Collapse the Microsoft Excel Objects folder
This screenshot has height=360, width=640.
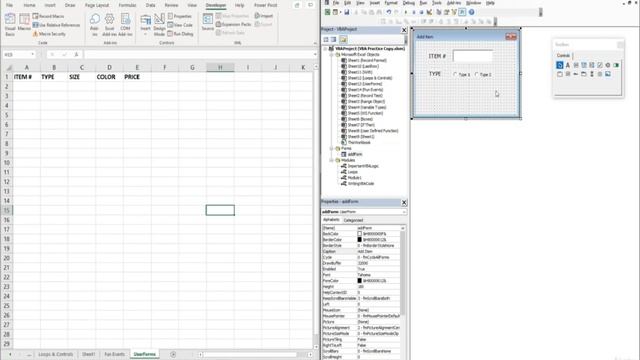click(x=331, y=54)
